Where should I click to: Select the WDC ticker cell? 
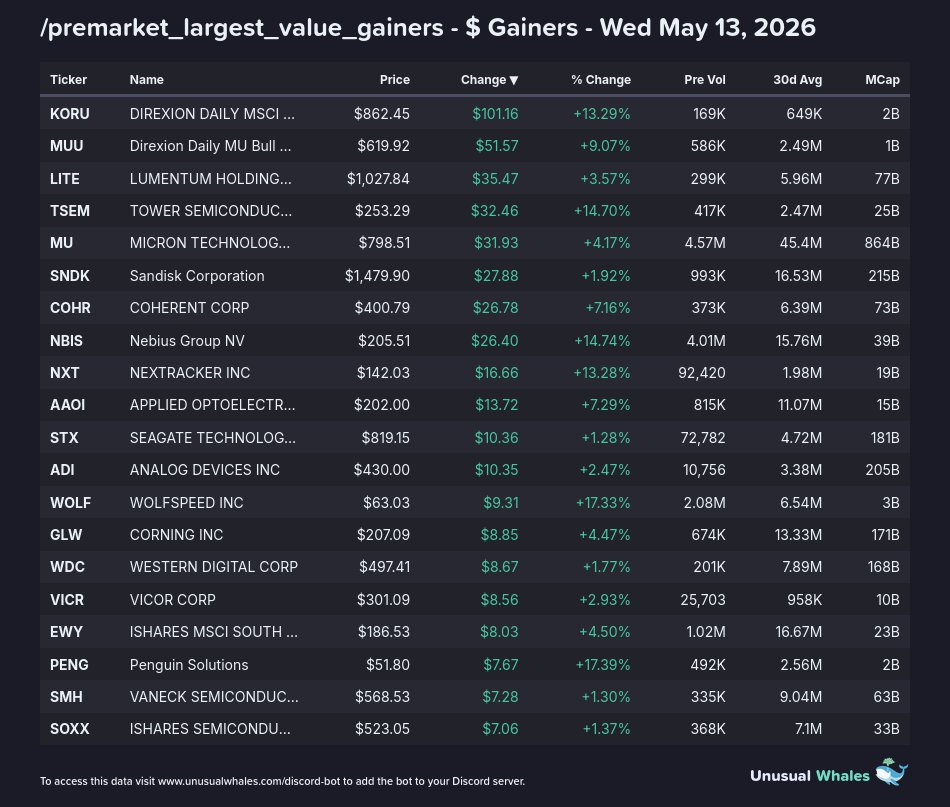pos(67,567)
